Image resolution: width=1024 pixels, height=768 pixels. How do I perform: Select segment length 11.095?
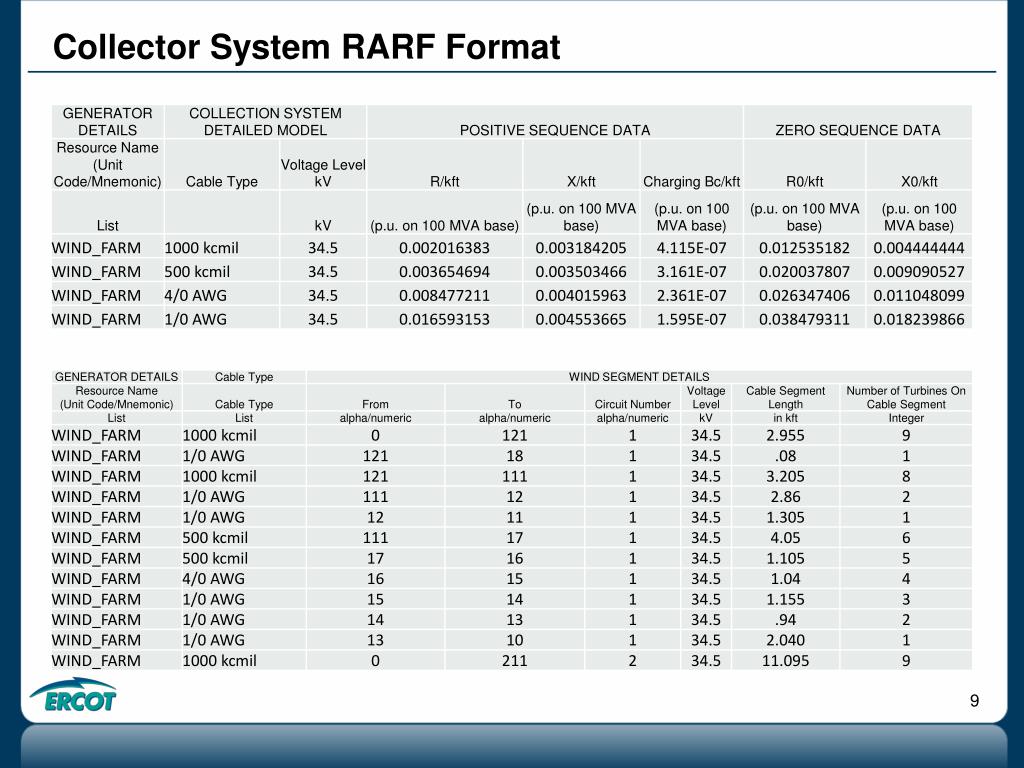coord(785,661)
